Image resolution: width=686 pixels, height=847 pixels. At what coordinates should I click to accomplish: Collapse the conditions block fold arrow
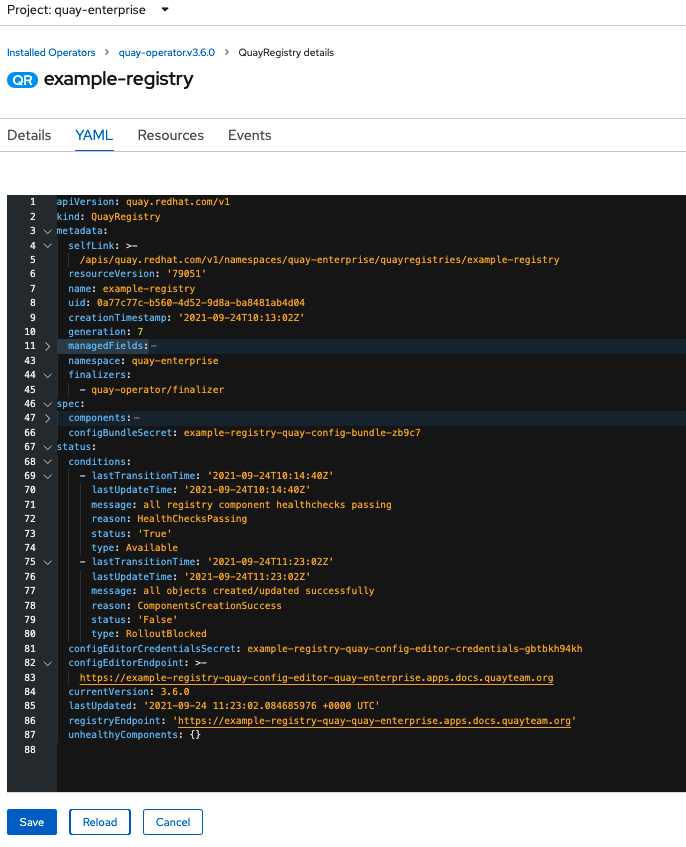tap(47, 462)
